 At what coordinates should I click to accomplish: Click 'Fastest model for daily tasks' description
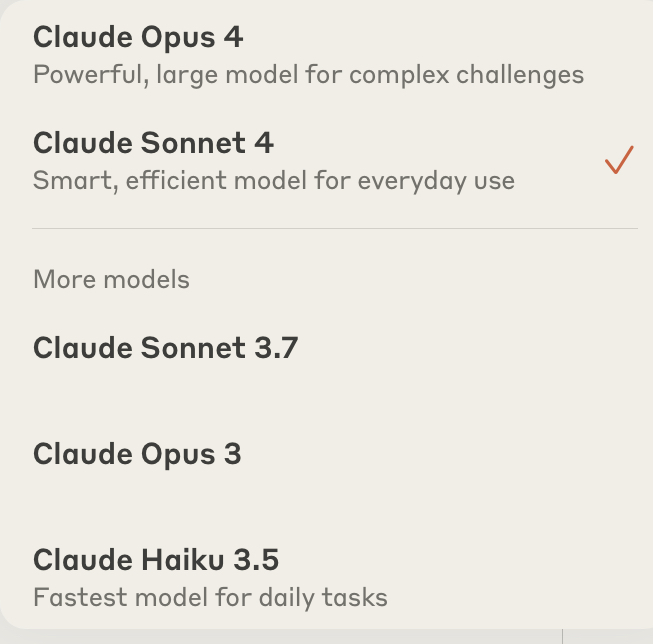coord(210,598)
